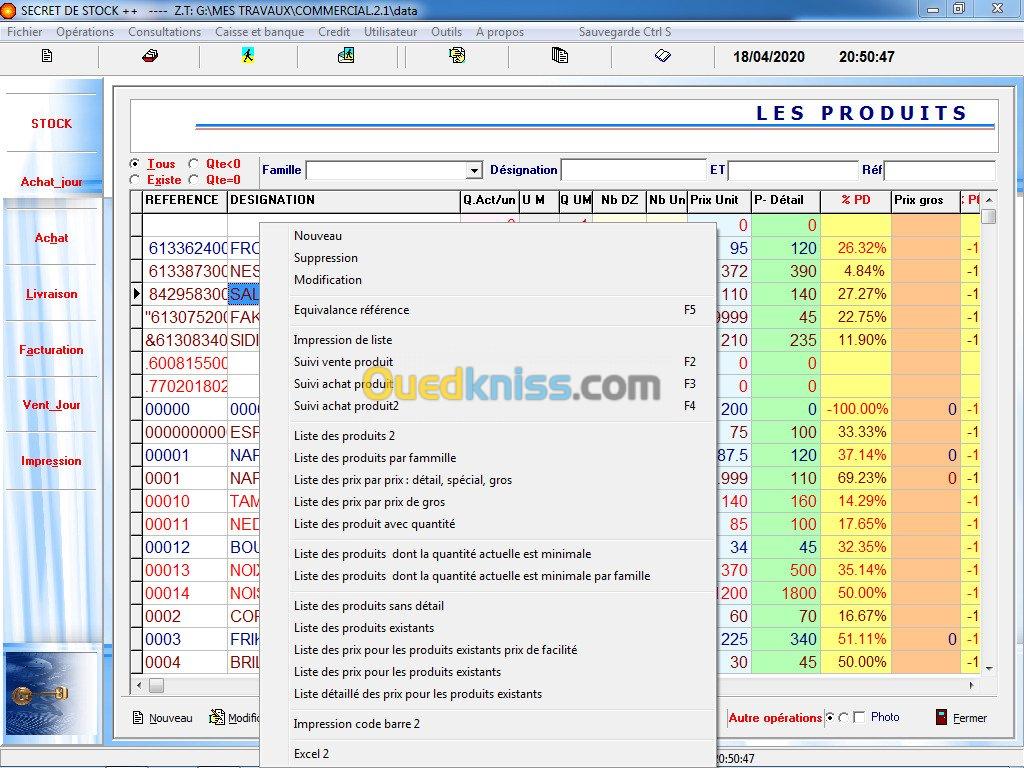
Task: Click the vertical scrollbar down arrow
Action: point(989,667)
